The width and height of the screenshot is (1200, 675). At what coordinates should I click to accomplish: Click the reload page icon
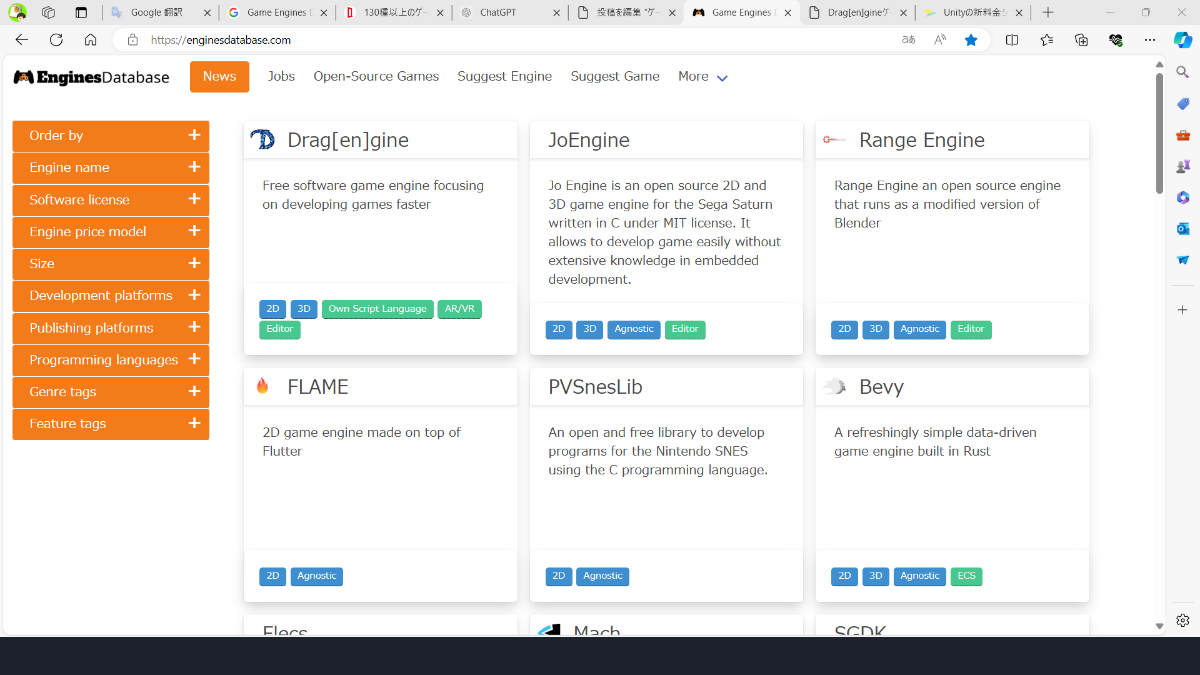pos(56,40)
